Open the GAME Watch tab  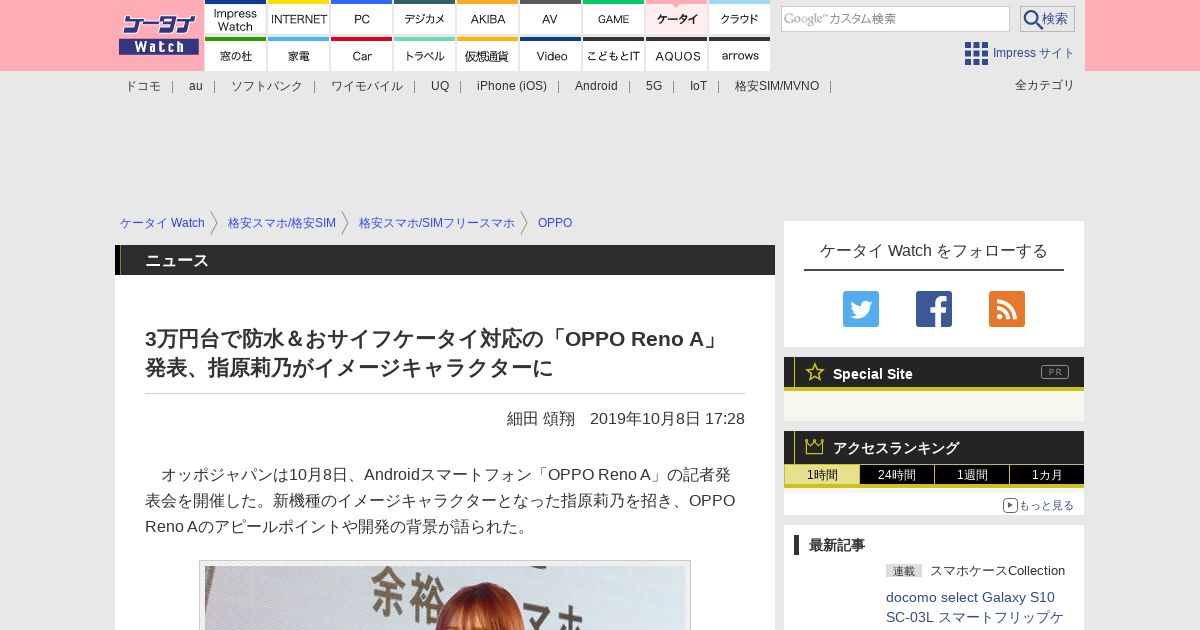[x=614, y=19]
